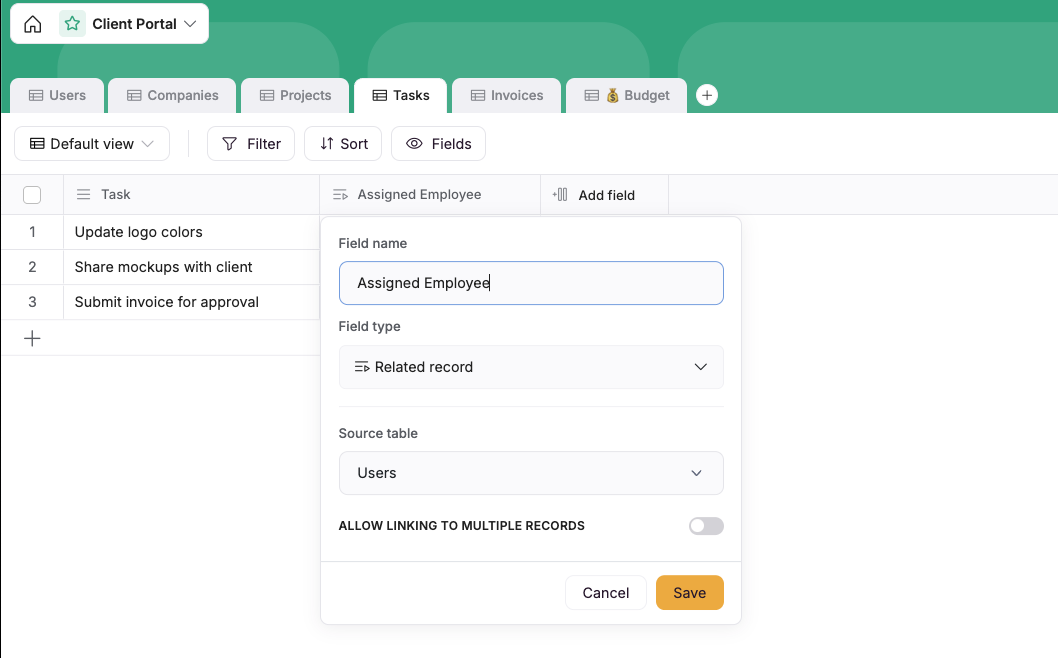Click row number 2
The image size is (1058, 658).
pyautogui.click(x=32, y=267)
